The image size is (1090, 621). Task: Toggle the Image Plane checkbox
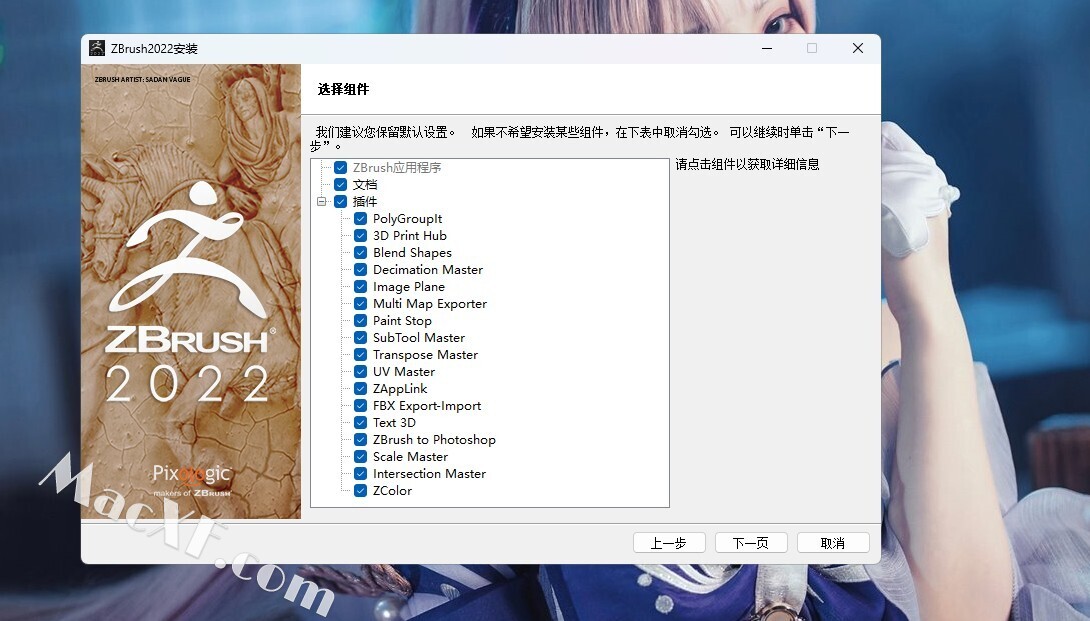point(361,287)
